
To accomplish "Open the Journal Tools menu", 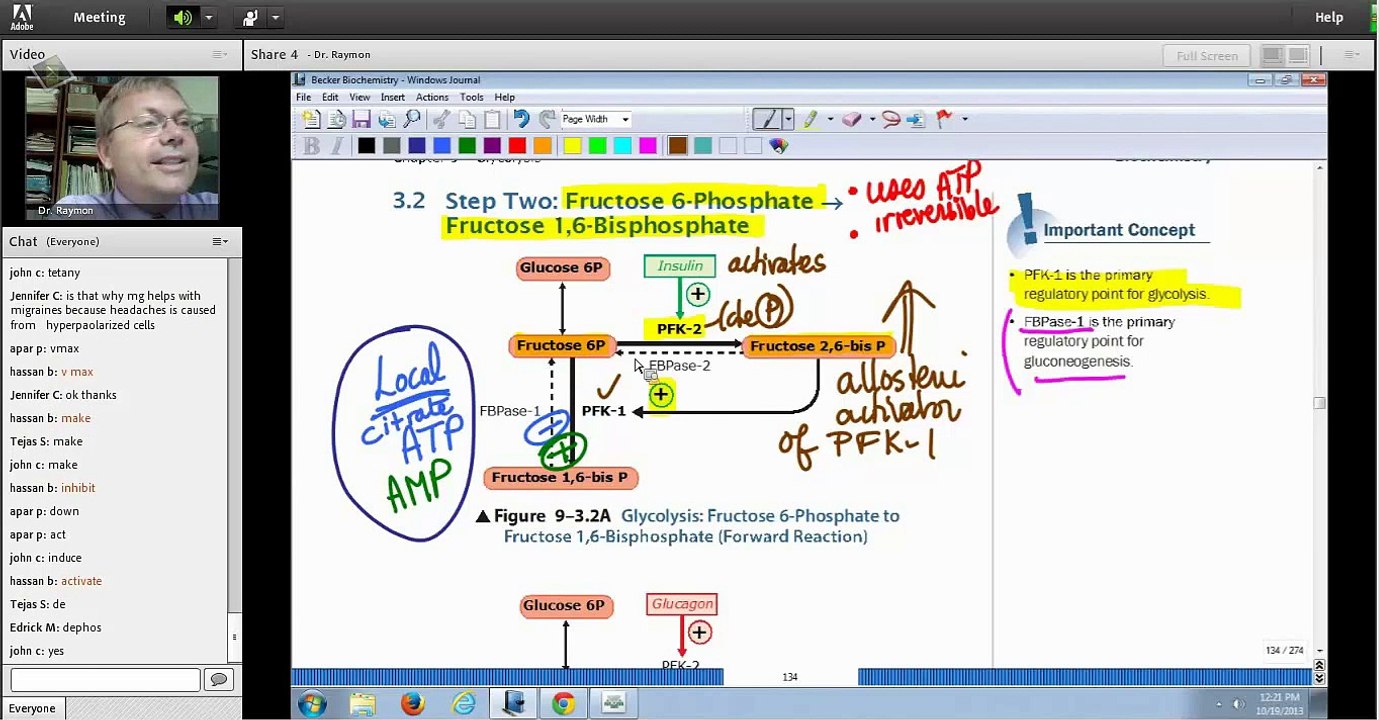I will [472, 97].
